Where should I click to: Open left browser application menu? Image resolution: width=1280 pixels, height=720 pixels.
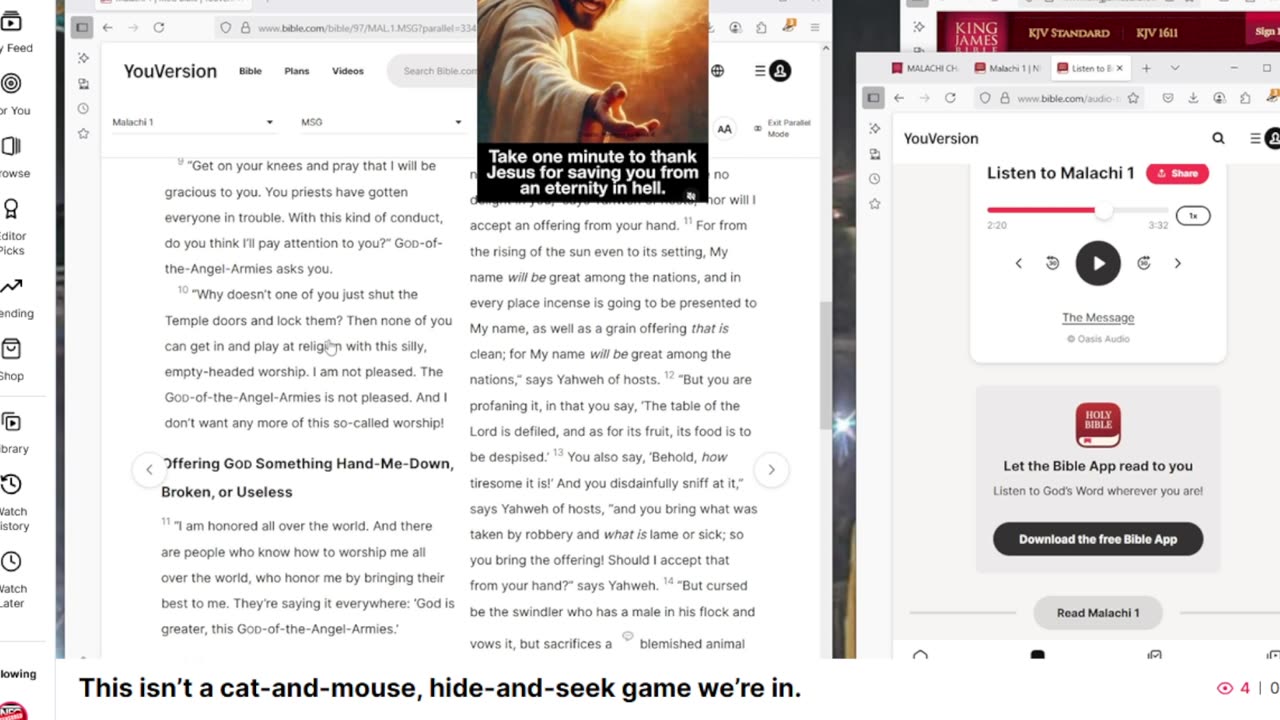815,28
